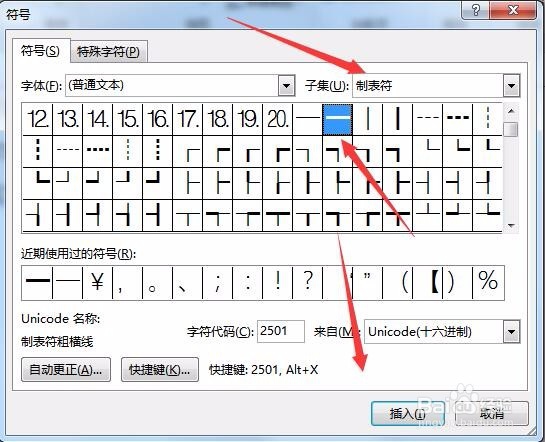Click the 插入(I) insert button
Viewport: 545px width, 442px height.
pyautogui.click(x=408, y=414)
